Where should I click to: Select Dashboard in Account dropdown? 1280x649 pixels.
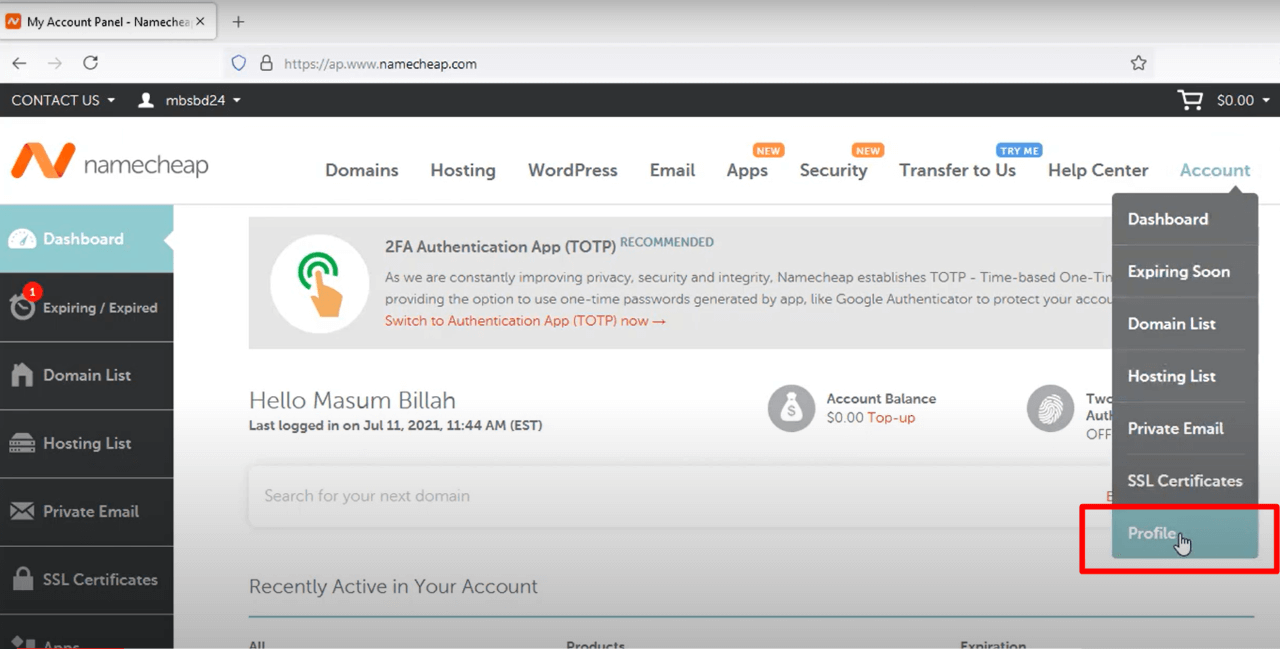click(x=1185, y=219)
